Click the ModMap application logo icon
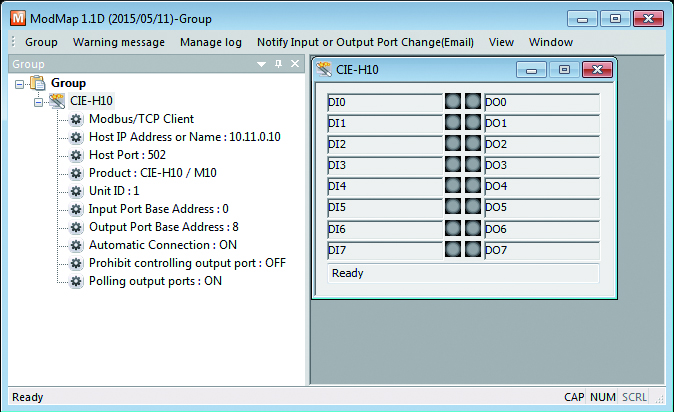 click(x=18, y=18)
